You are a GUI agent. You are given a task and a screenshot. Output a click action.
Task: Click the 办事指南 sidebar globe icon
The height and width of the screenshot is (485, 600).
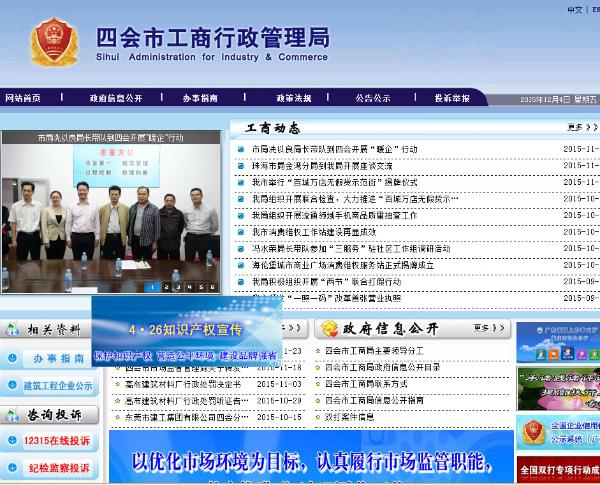[x=10, y=358]
